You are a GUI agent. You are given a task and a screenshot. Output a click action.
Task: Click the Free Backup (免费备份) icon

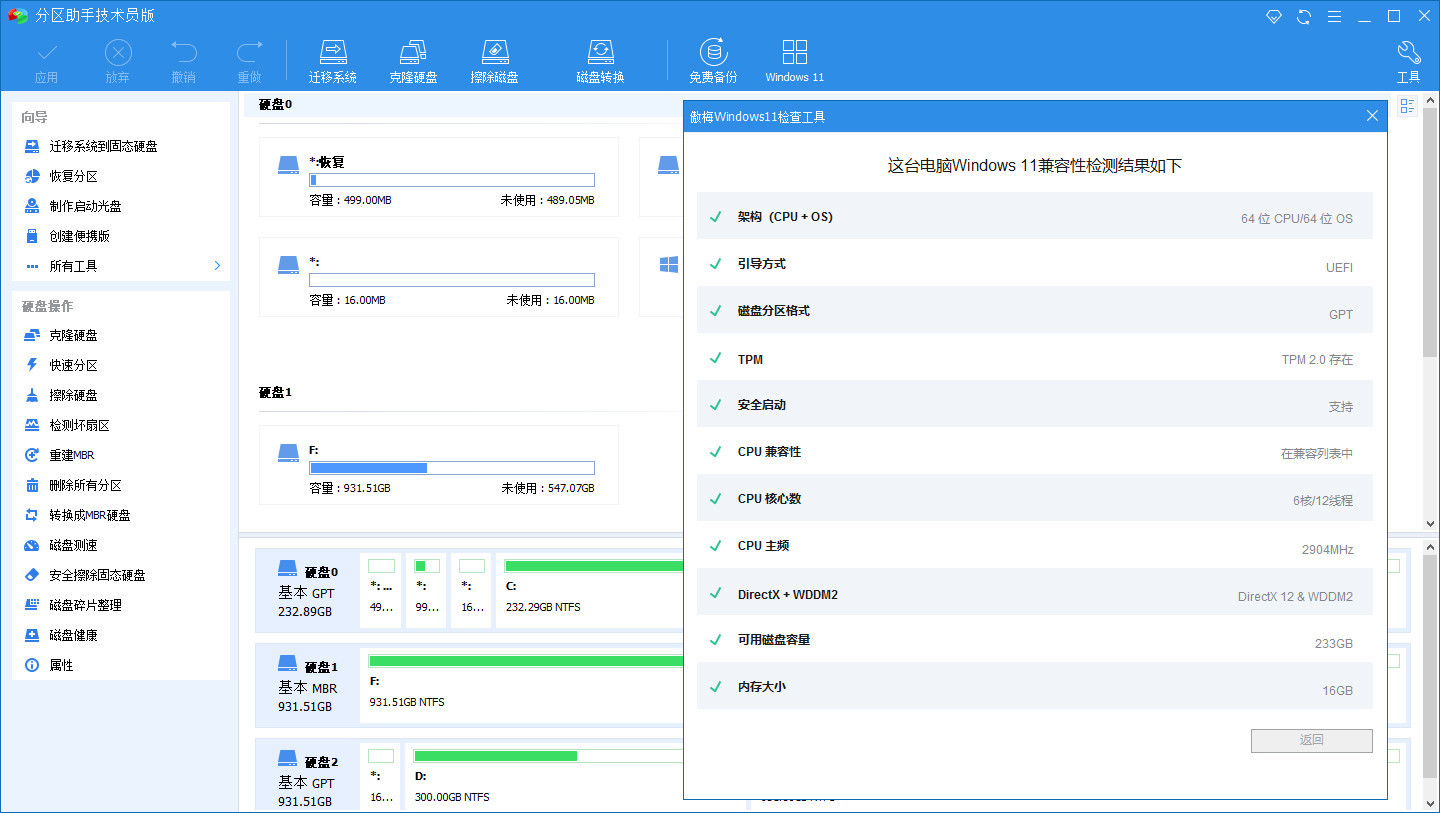(x=713, y=58)
